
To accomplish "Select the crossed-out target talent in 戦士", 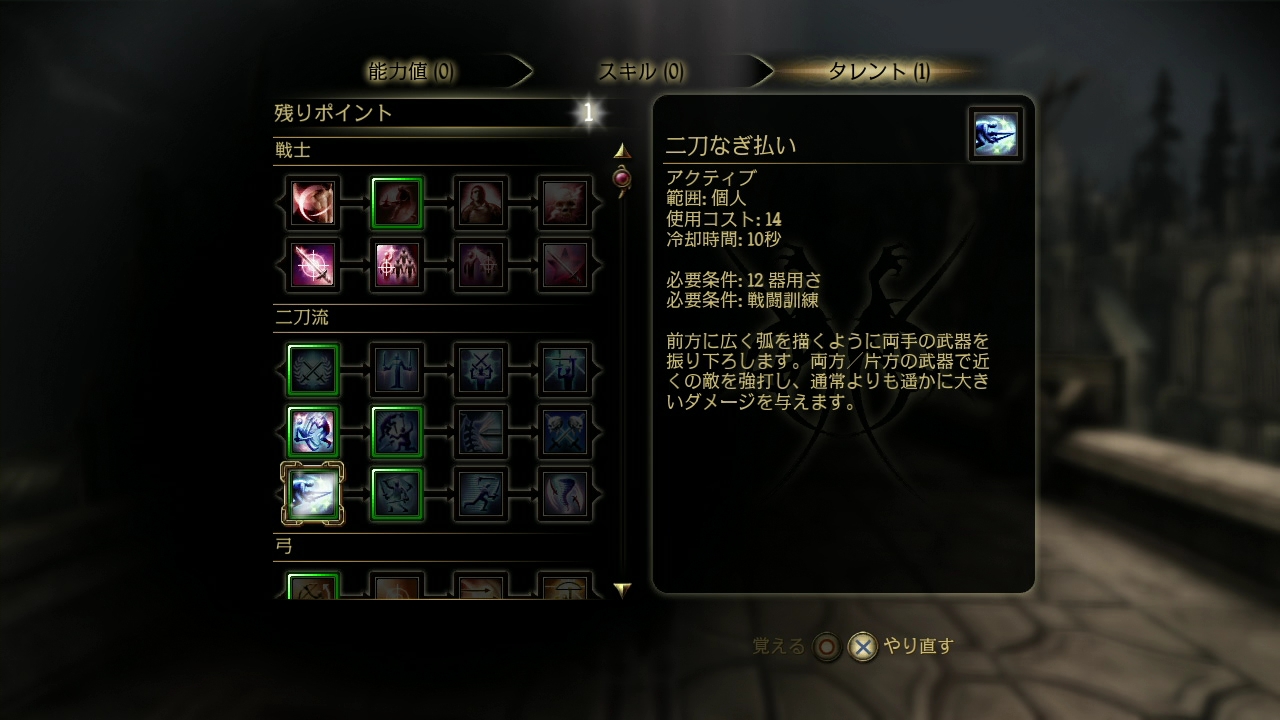I will [313, 264].
